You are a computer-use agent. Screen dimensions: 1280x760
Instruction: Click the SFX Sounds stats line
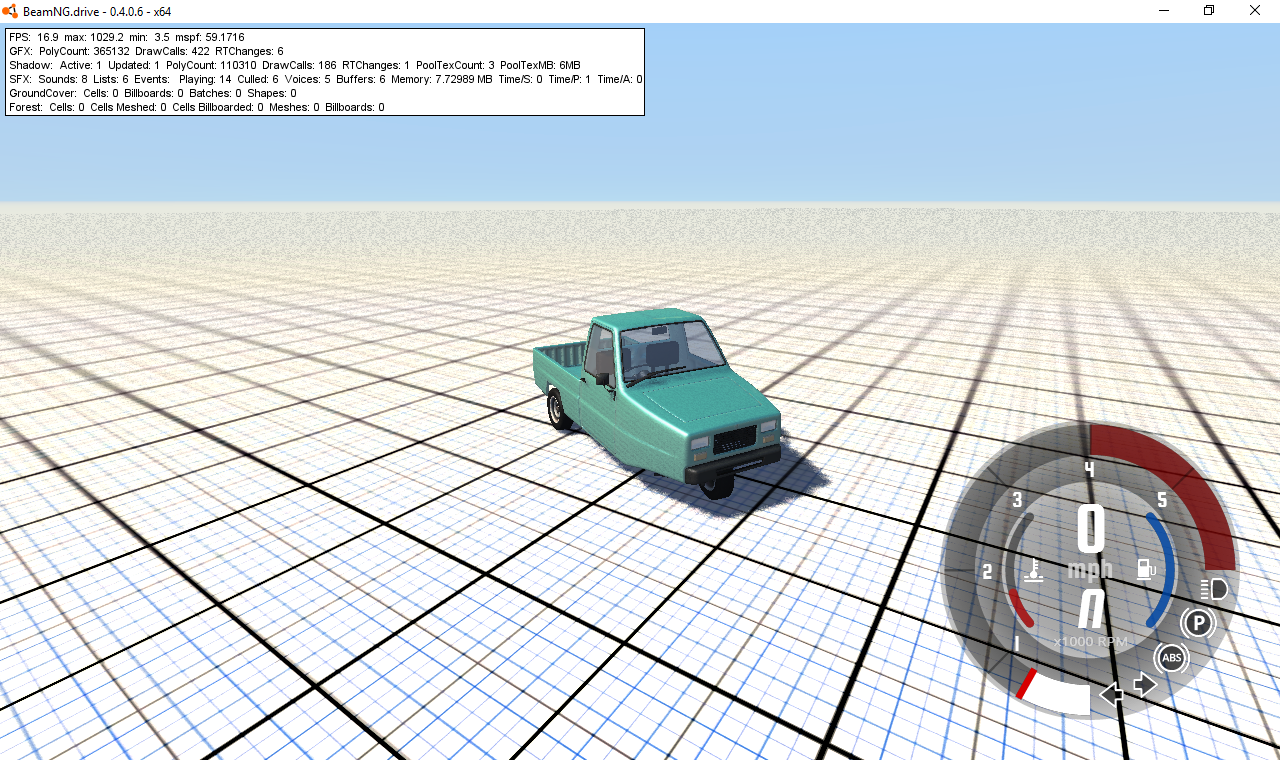coord(325,79)
